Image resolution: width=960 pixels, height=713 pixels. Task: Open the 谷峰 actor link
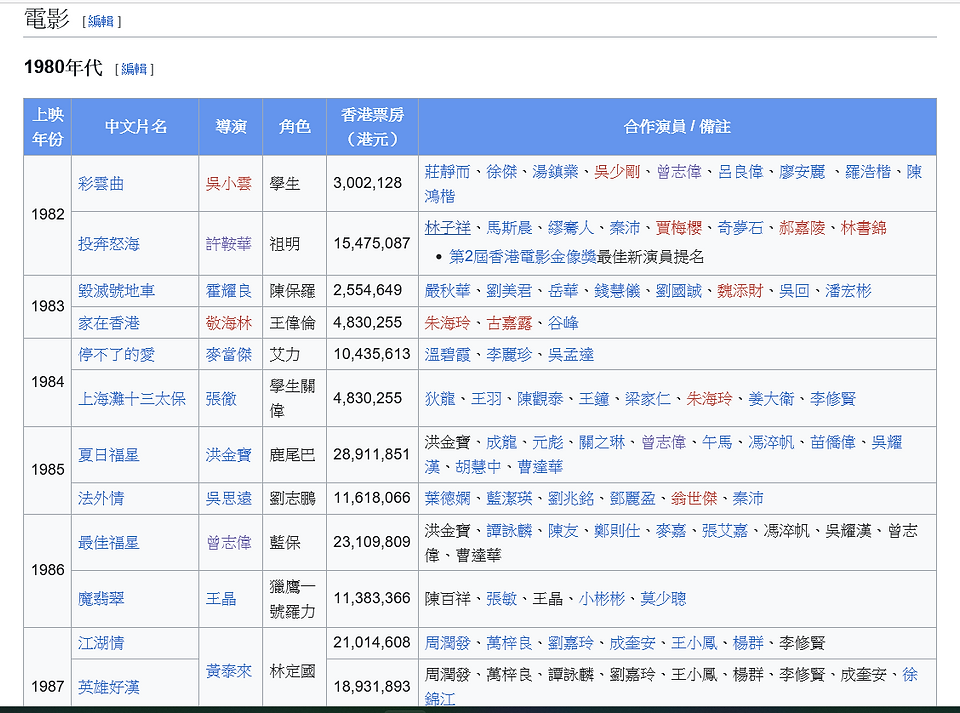(563, 323)
